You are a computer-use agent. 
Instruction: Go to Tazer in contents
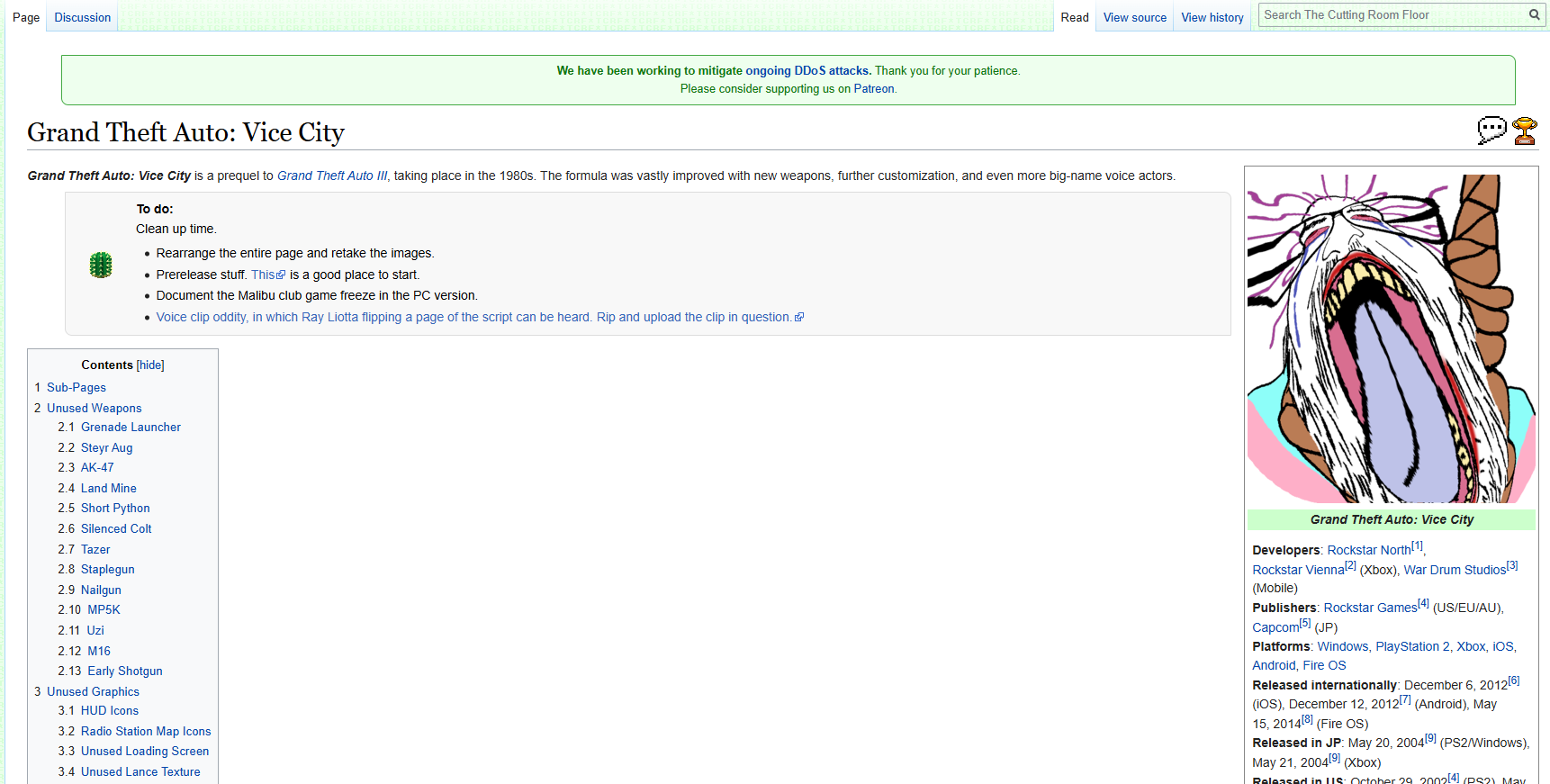tap(95, 549)
